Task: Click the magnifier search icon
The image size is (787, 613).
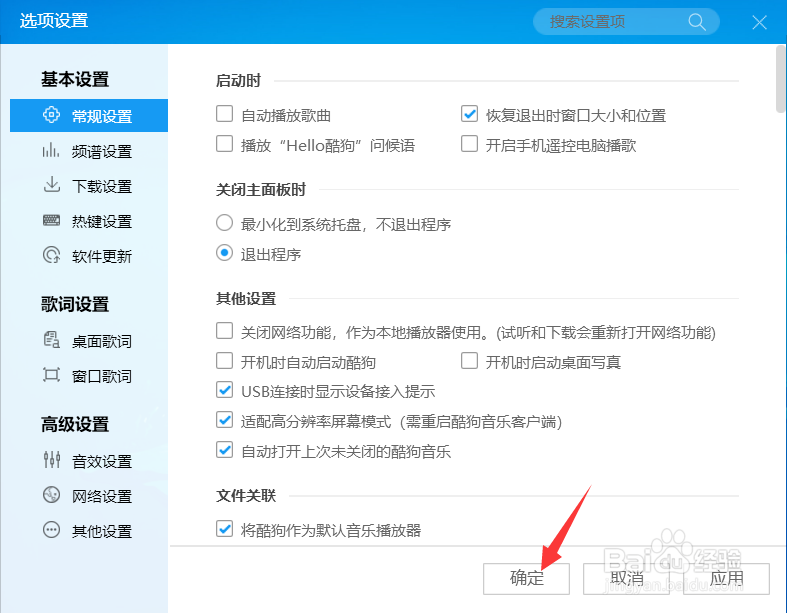Action: [697, 22]
